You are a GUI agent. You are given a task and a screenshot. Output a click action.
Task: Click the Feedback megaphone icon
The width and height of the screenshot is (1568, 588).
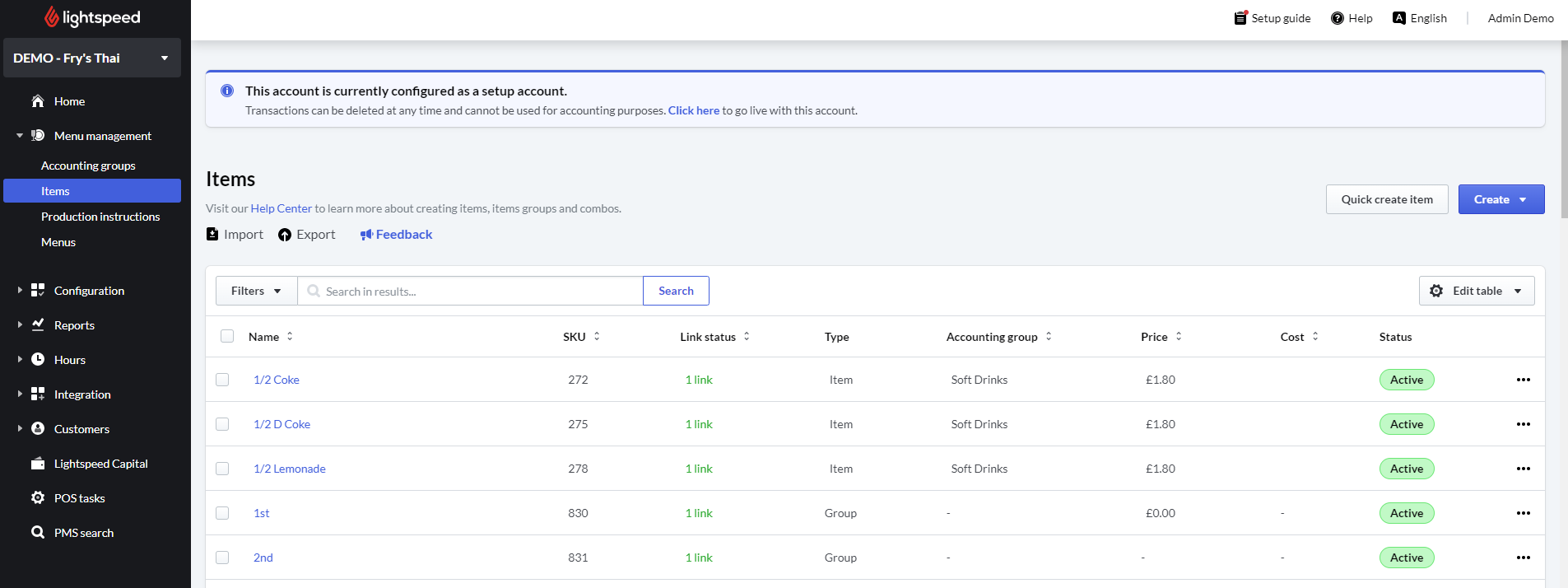click(x=367, y=235)
